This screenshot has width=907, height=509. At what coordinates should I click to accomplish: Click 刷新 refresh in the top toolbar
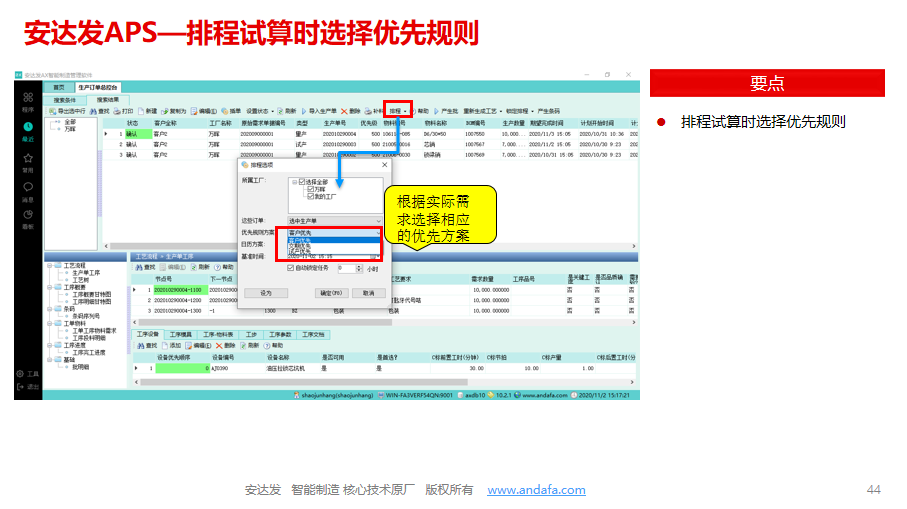coord(287,111)
